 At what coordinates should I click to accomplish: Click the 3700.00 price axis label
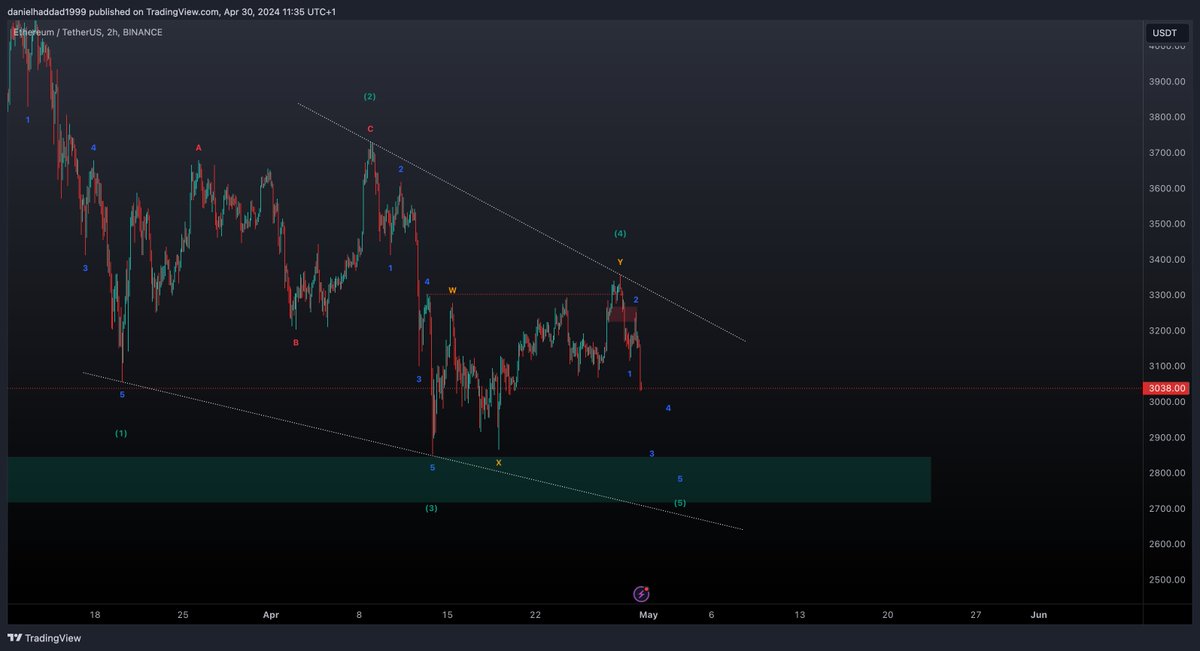coord(1167,153)
